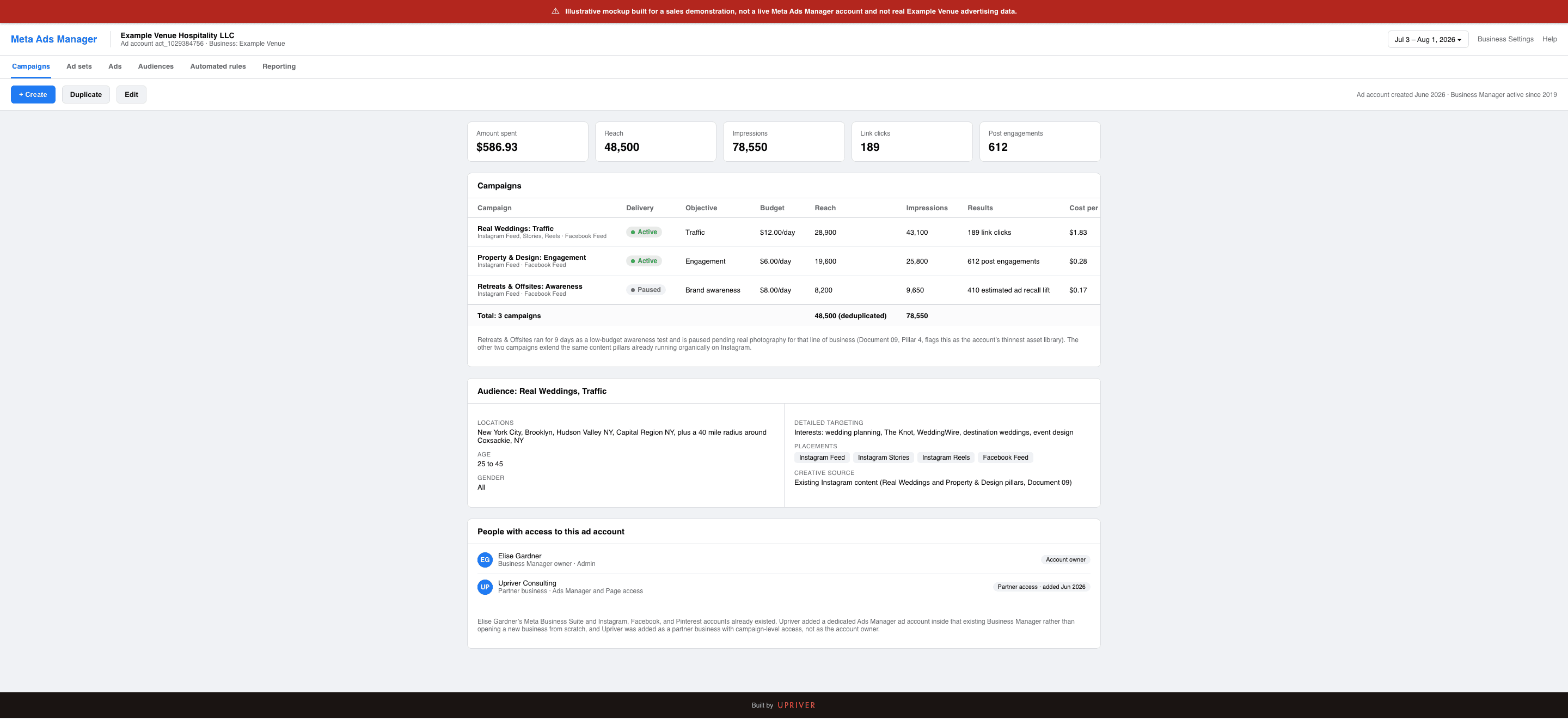1568x719 pixels.
Task: Click the $6.00/day budget cell
Action: click(775, 261)
